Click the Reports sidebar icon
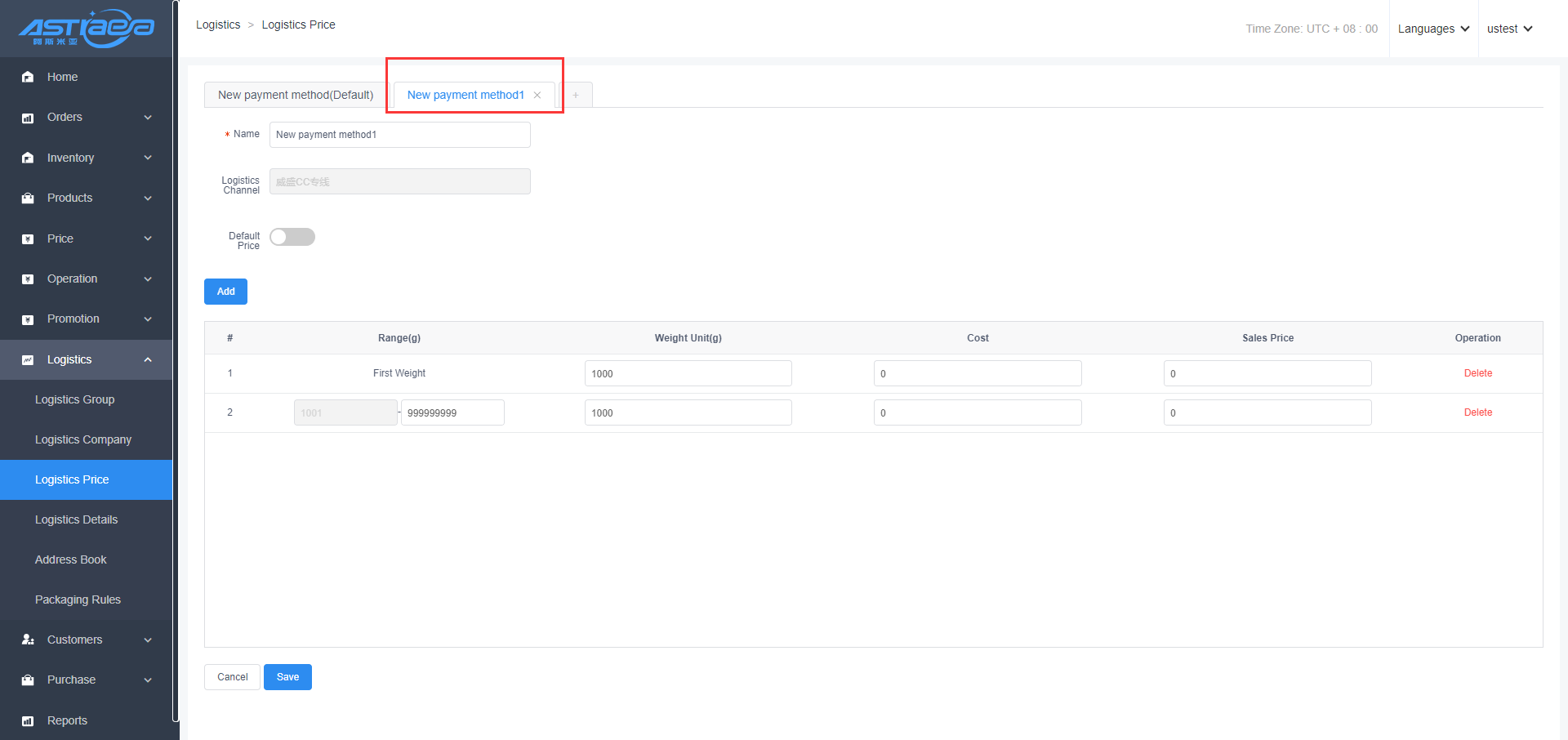This screenshot has height=740, width=1568. (x=28, y=720)
